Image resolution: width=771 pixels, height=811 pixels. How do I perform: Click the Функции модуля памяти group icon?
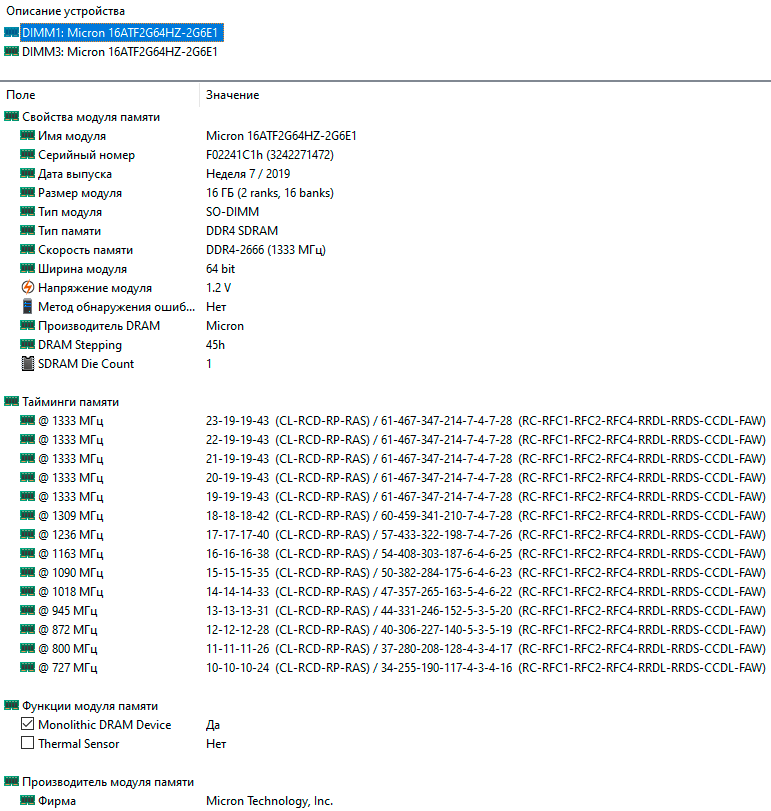(x=11, y=706)
